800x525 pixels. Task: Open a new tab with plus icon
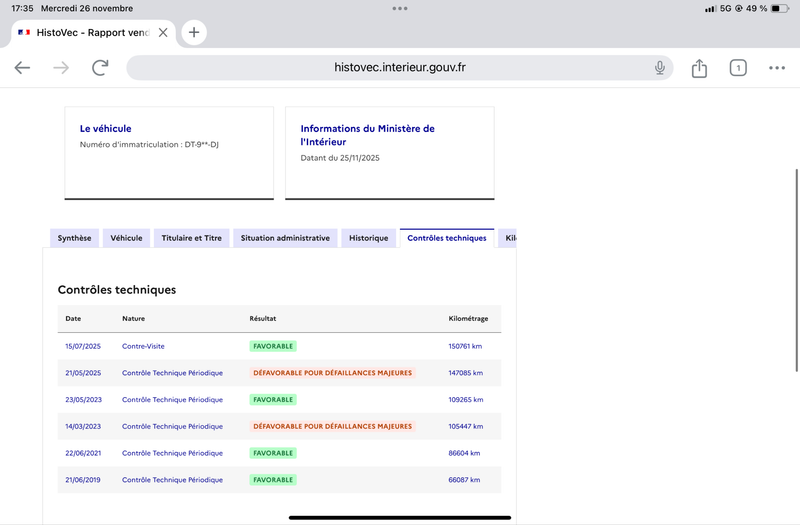point(194,32)
